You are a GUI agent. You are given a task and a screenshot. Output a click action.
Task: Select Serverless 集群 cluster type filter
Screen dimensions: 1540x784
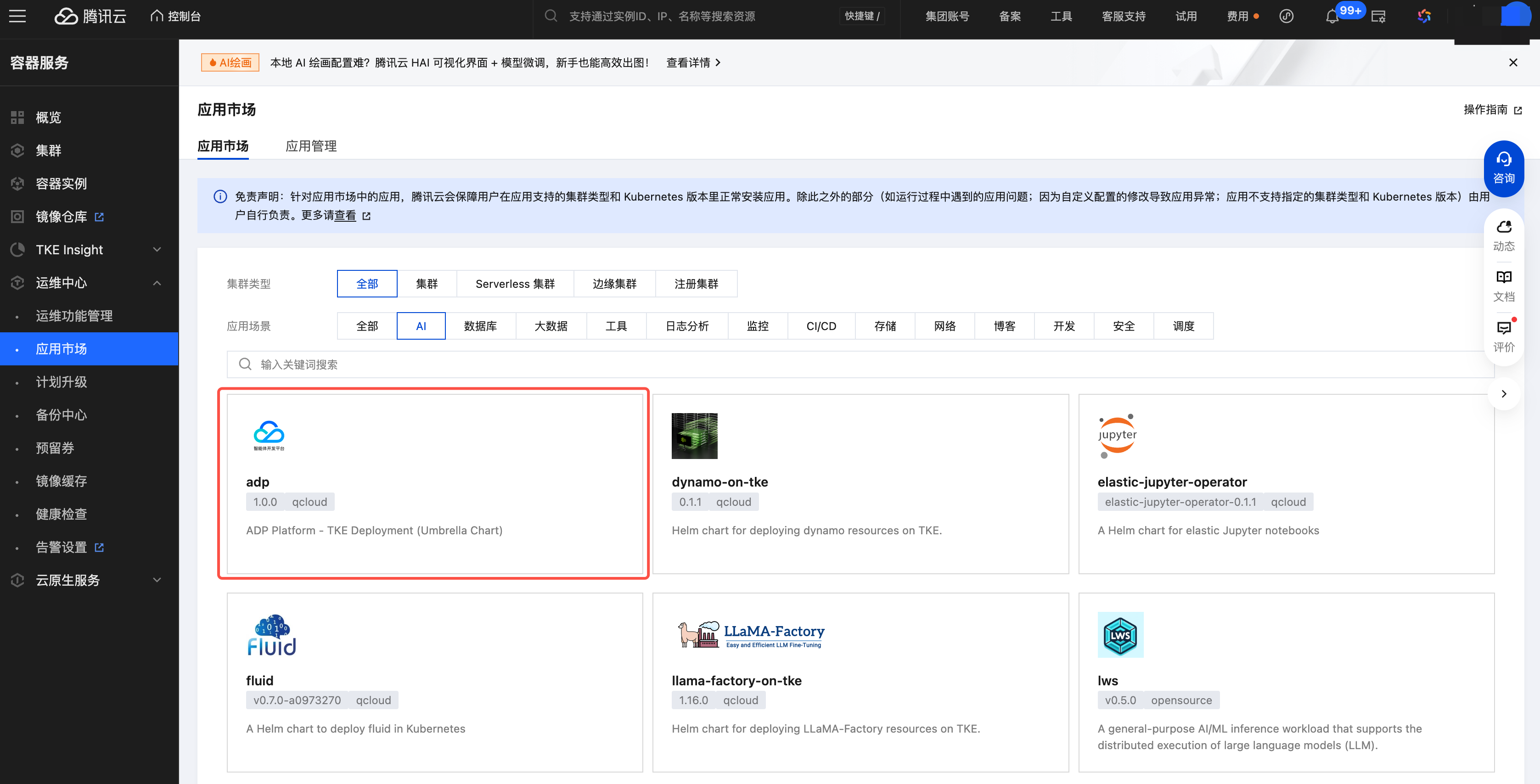[515, 284]
